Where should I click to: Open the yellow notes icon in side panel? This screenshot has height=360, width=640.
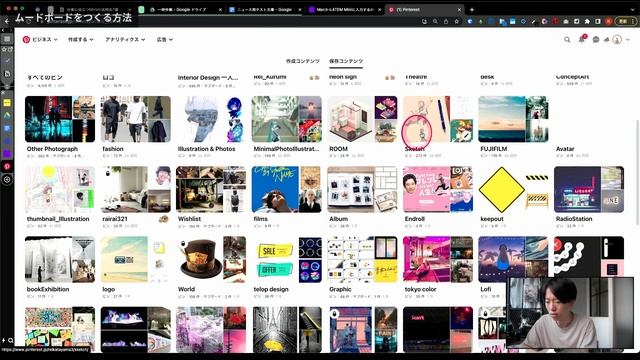click(x=7, y=103)
